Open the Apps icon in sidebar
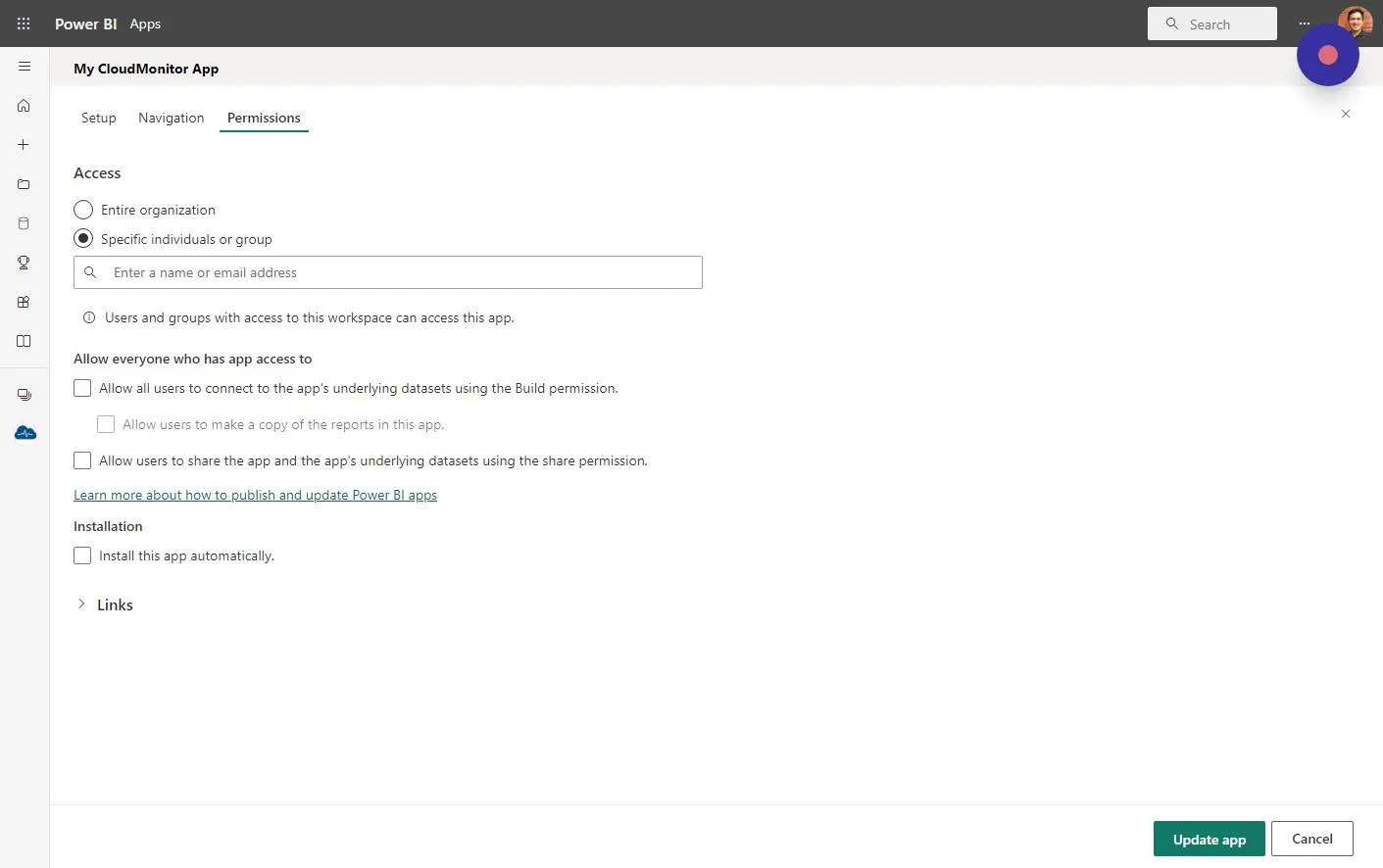This screenshot has width=1383, height=868. click(x=24, y=302)
